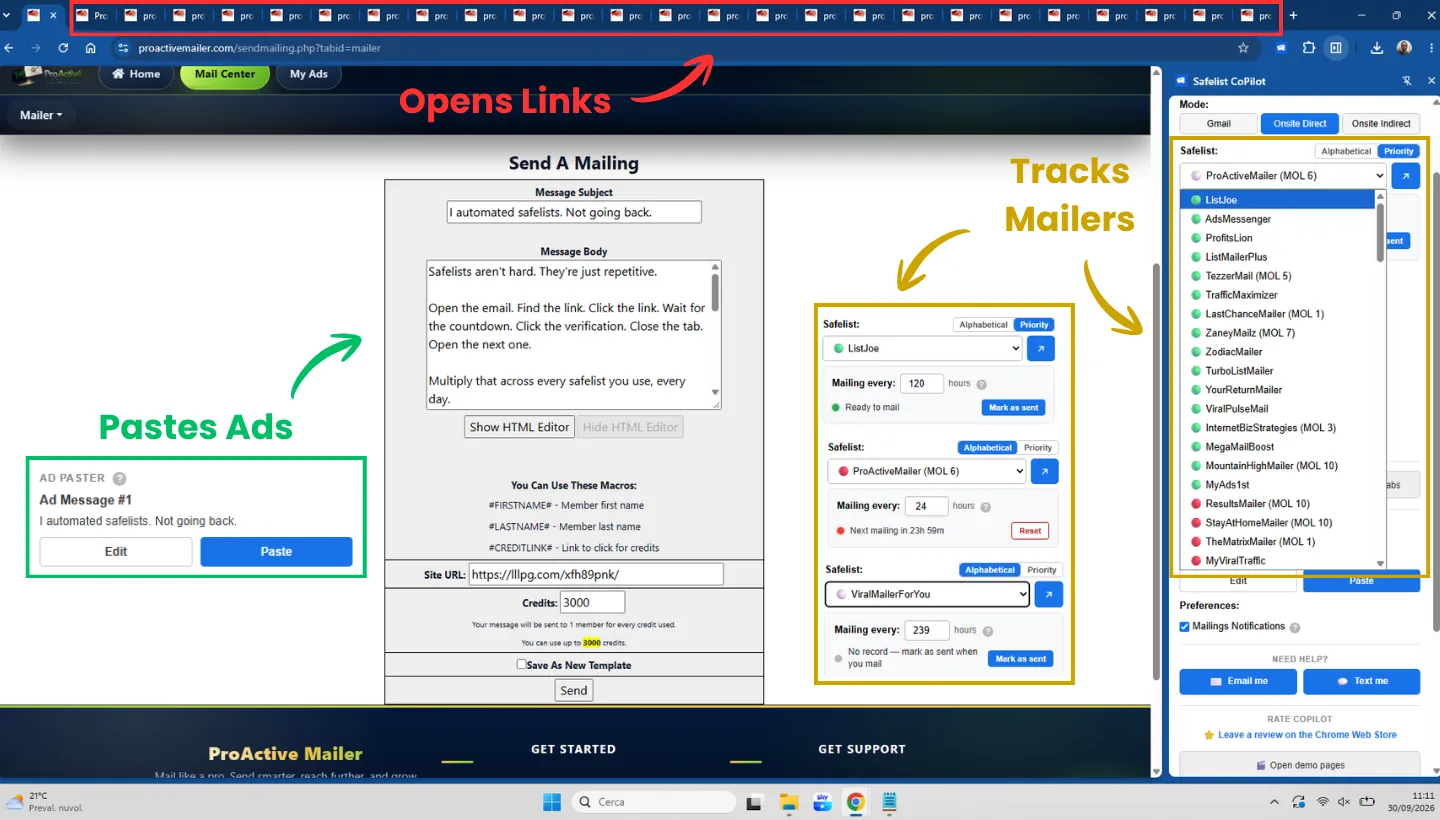
Task: Click the Send button
Action: (574, 690)
